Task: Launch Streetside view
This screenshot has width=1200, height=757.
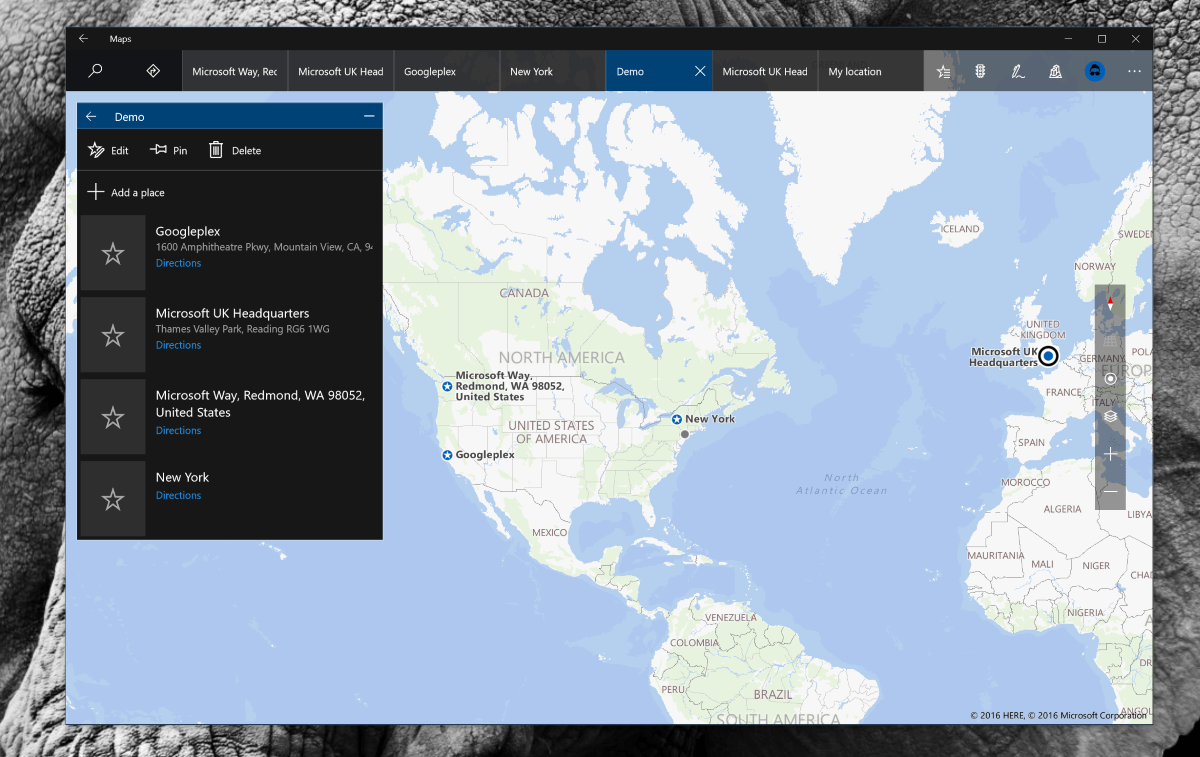Action: click(x=1094, y=70)
